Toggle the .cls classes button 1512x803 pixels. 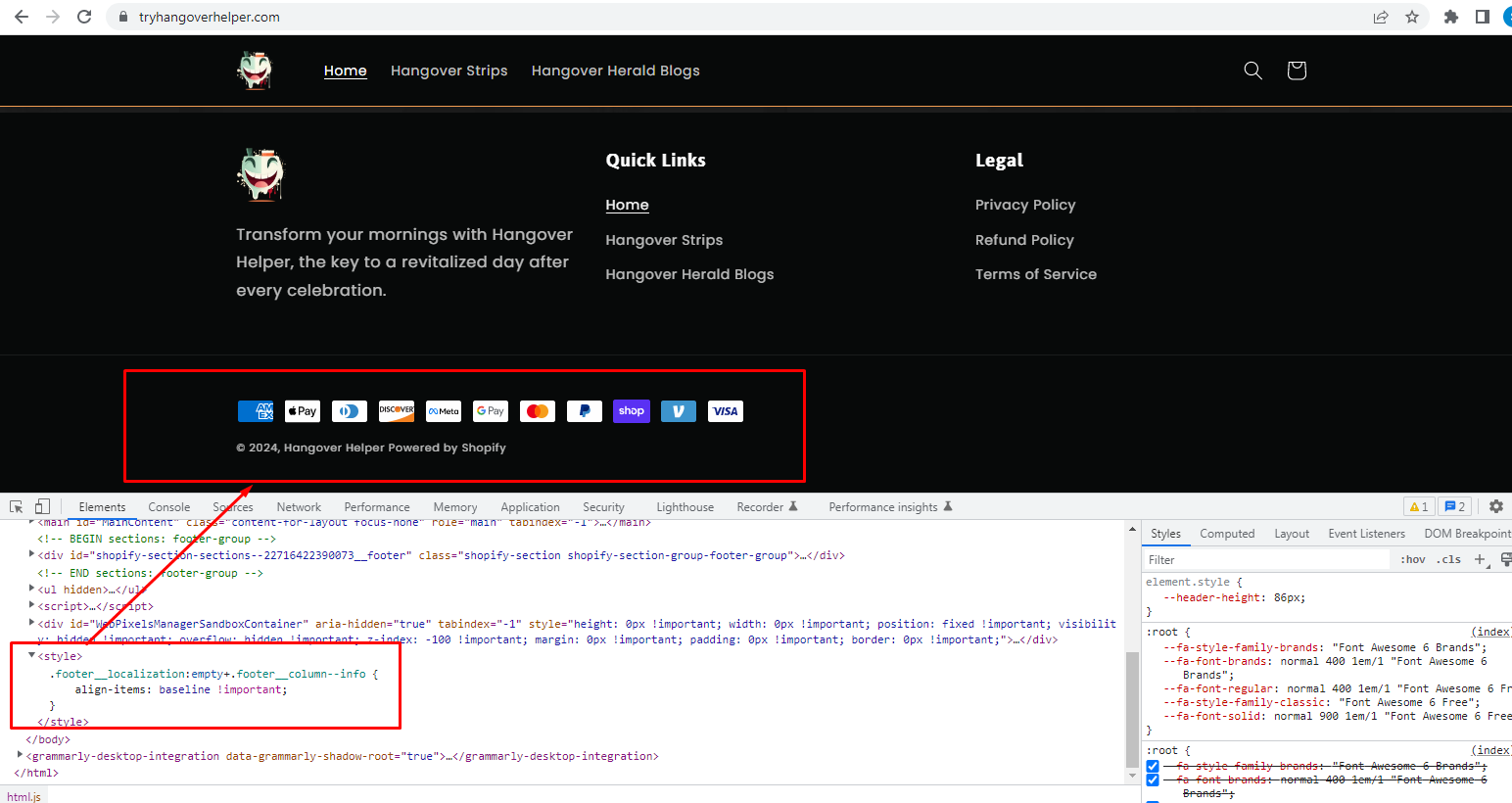(x=1450, y=560)
